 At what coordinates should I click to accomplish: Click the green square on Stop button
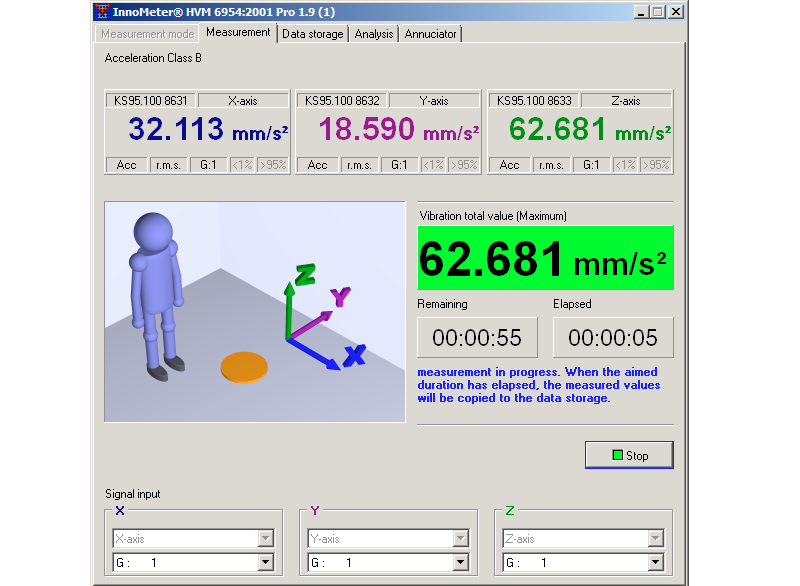[x=617, y=456]
